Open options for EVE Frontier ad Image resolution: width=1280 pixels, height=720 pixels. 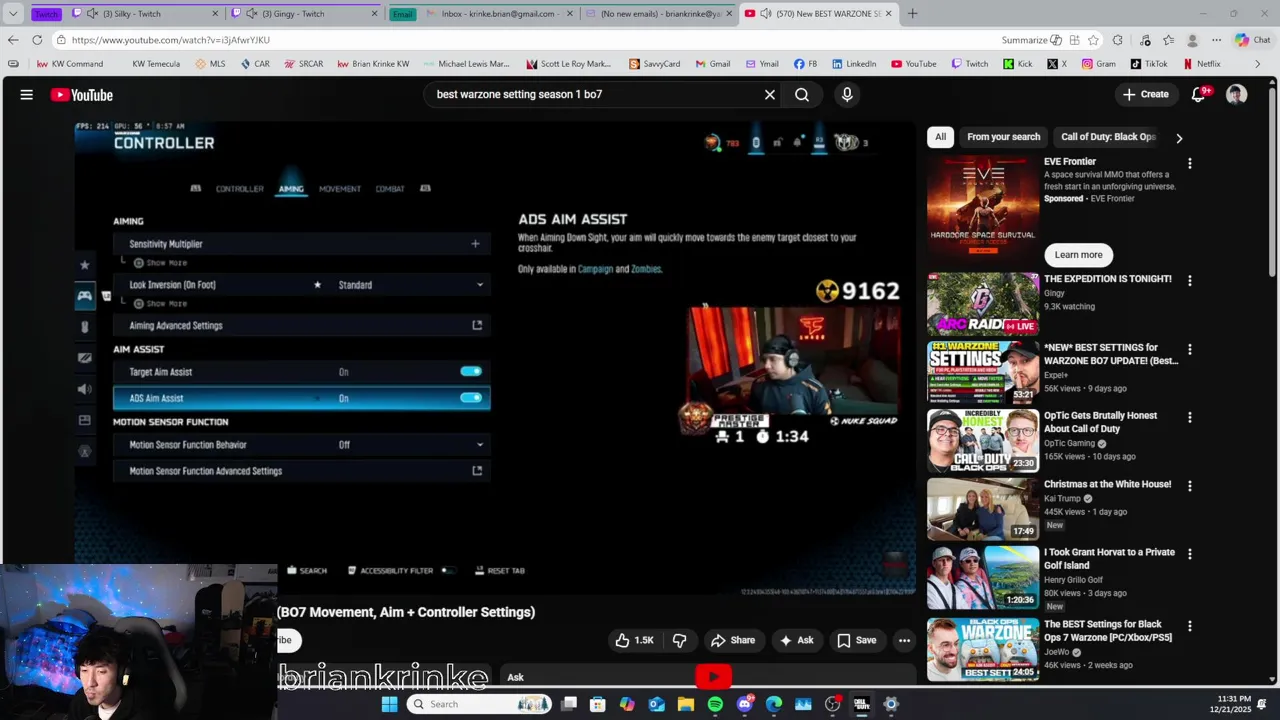(x=1189, y=163)
